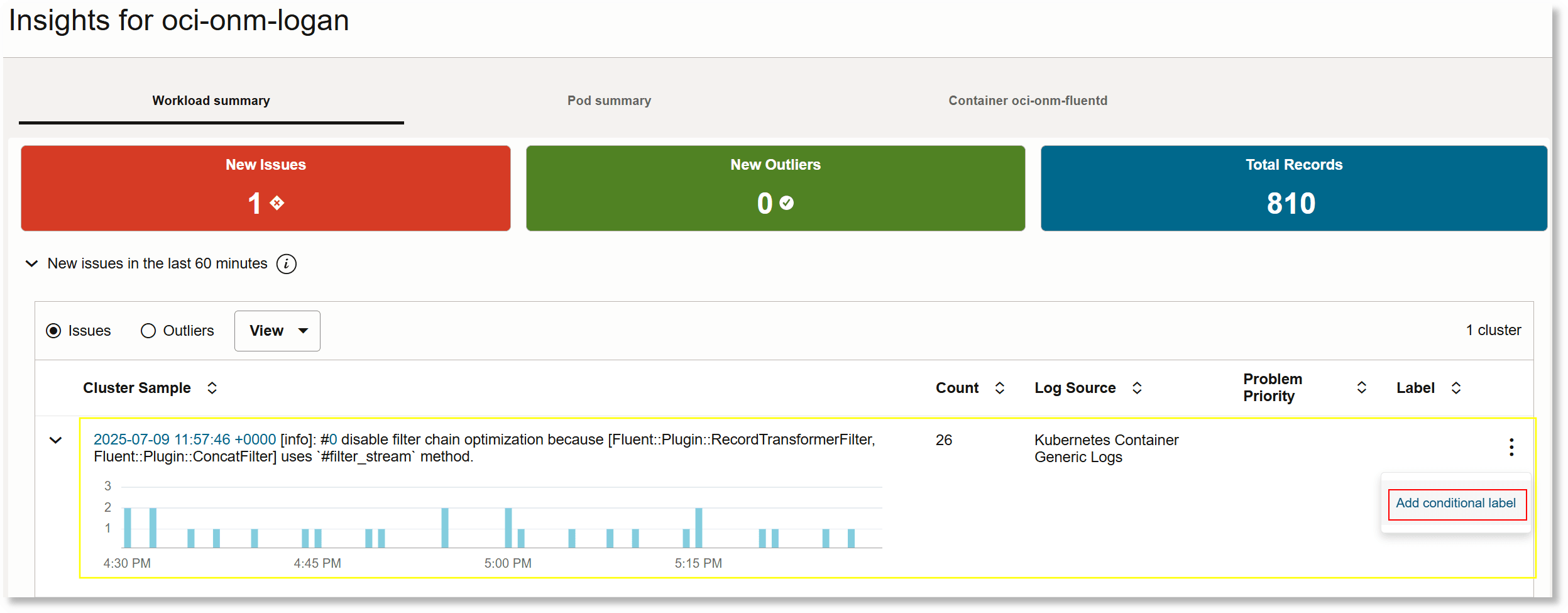This screenshot has width=1568, height=613.
Task: Open the row actions menu (three dots)
Action: 1511,446
